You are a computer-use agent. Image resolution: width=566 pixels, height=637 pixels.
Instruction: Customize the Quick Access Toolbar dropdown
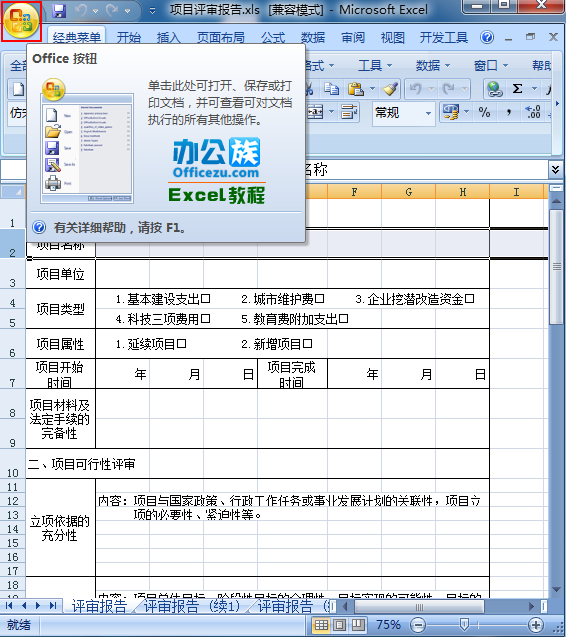coord(152,11)
